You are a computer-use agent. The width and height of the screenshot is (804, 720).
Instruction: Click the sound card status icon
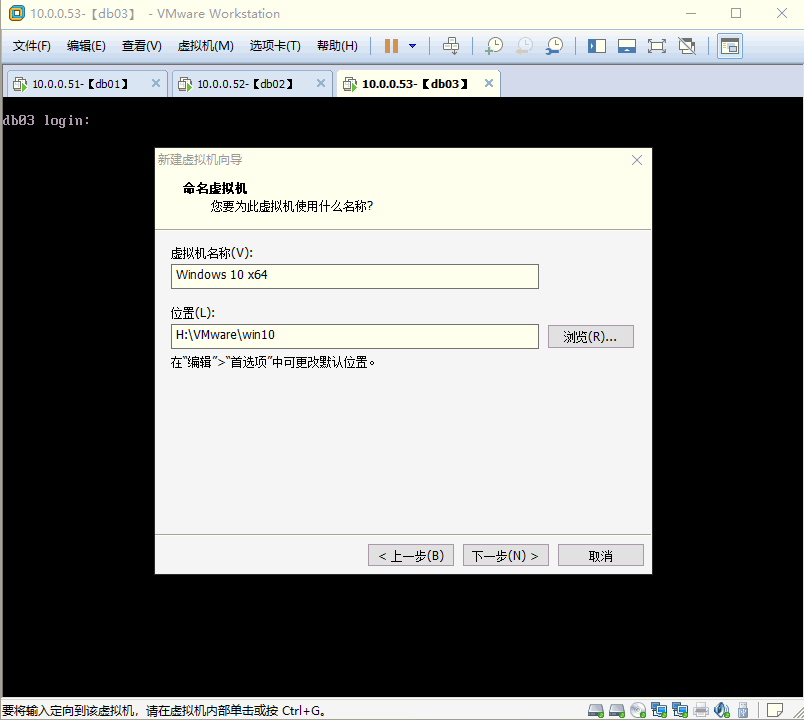(721, 710)
